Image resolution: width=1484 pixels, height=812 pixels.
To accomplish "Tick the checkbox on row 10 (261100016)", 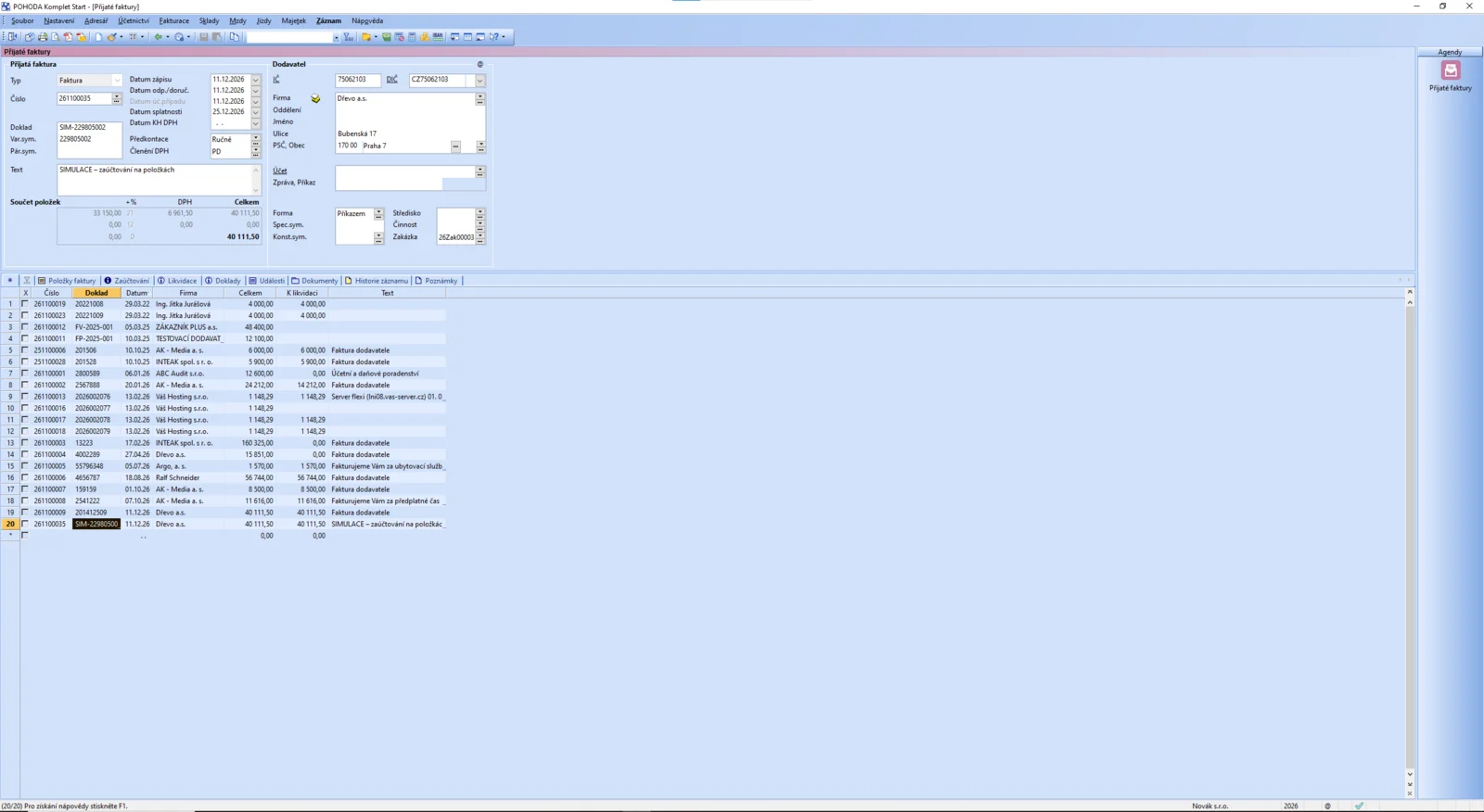I will tap(25, 408).
